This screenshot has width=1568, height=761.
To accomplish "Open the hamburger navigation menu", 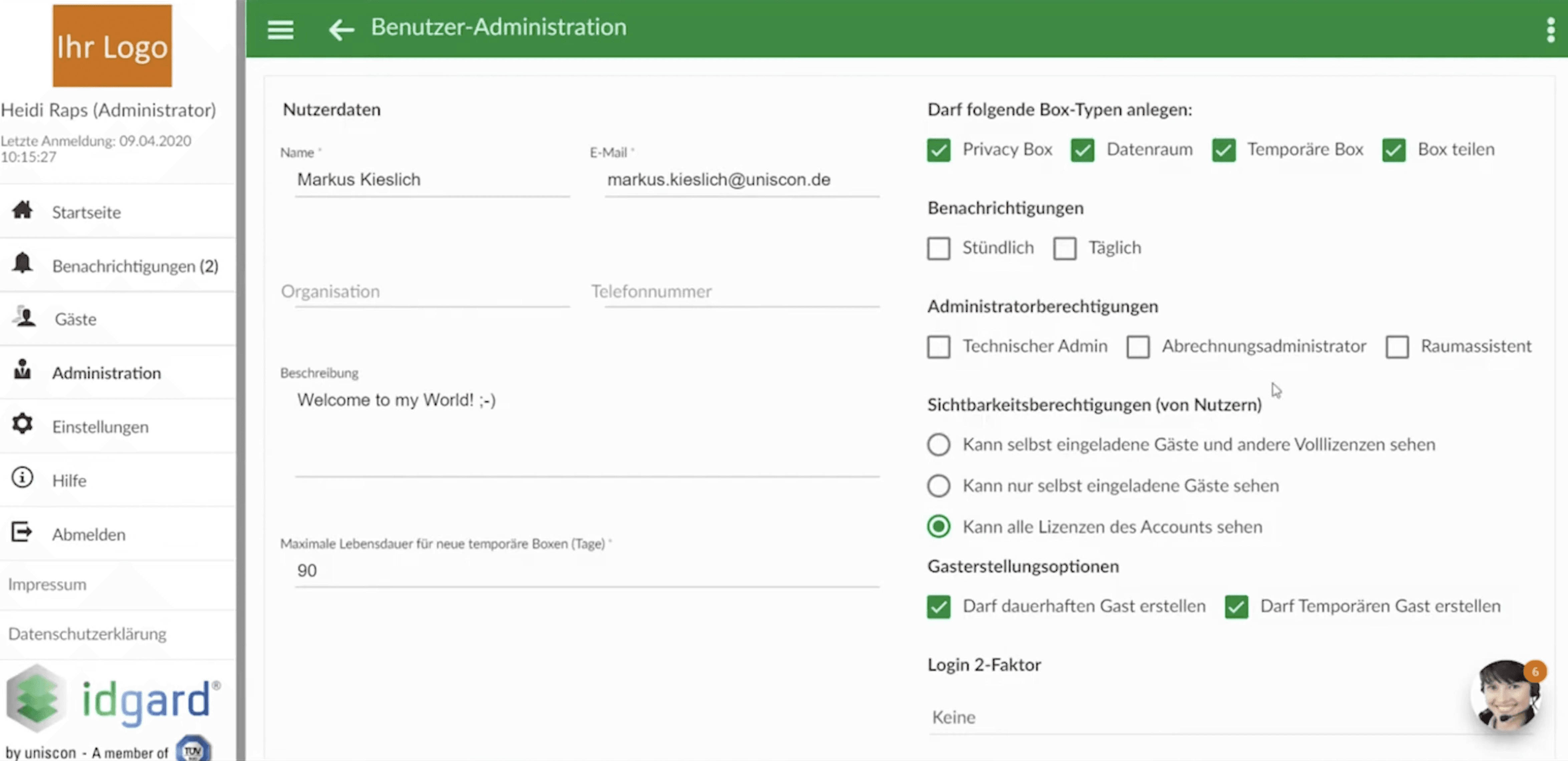I will 281,29.
